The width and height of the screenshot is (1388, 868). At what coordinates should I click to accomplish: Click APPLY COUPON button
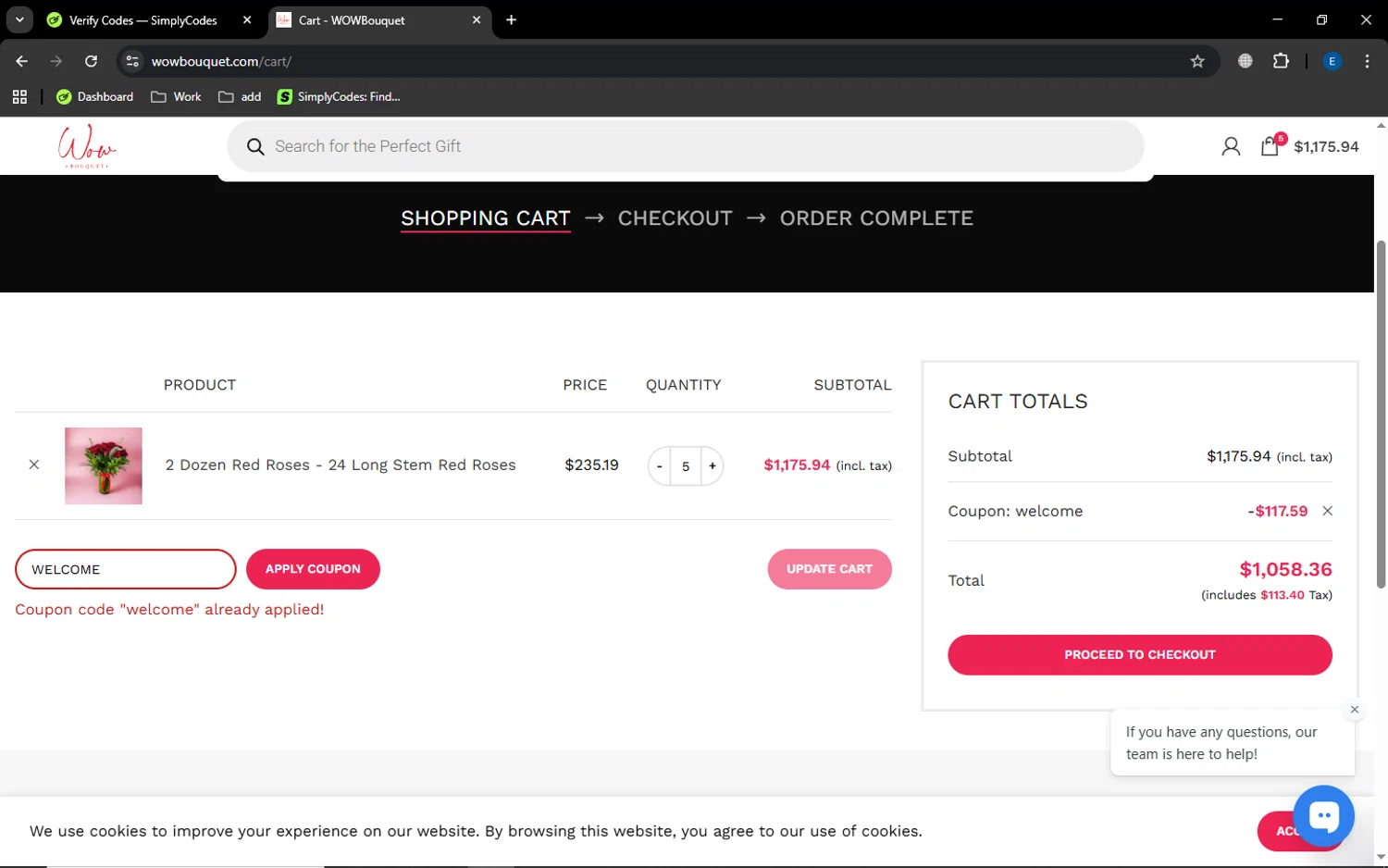pos(313,569)
